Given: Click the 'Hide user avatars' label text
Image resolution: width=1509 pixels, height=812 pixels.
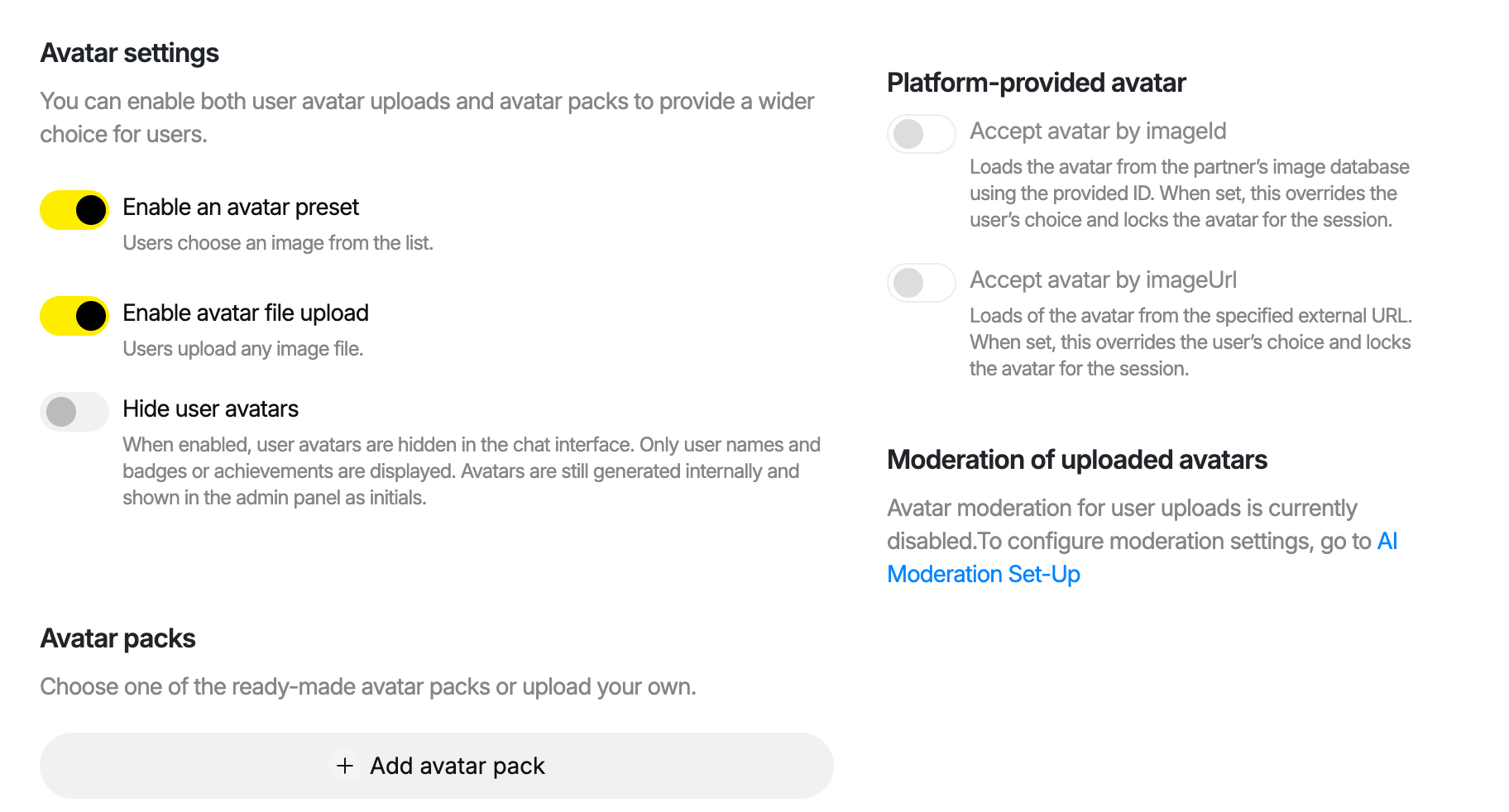Looking at the screenshot, I should tap(211, 408).
